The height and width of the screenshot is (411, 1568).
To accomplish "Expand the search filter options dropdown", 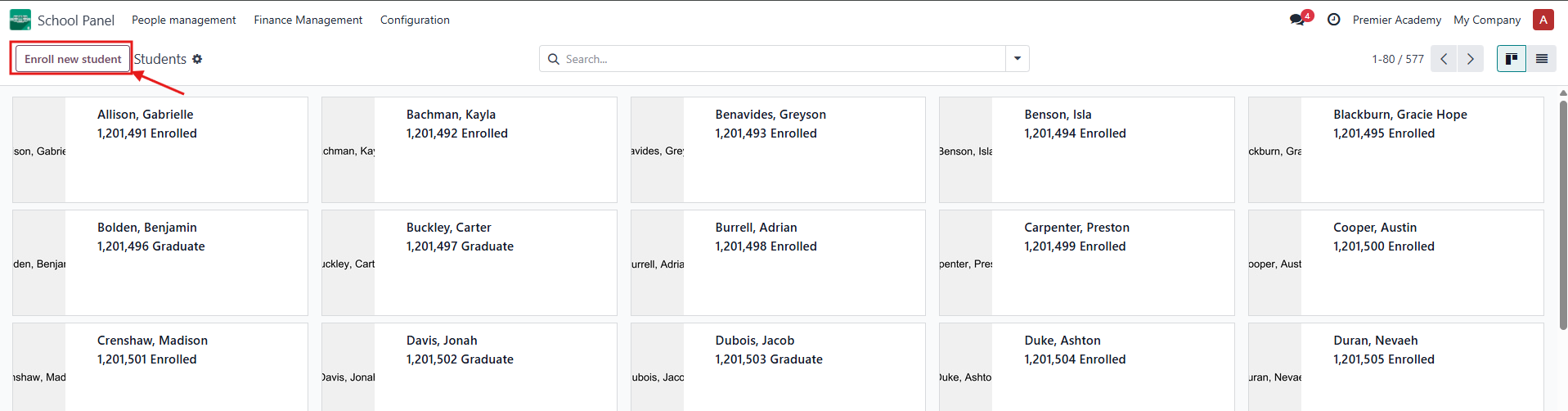I will click(x=1017, y=59).
